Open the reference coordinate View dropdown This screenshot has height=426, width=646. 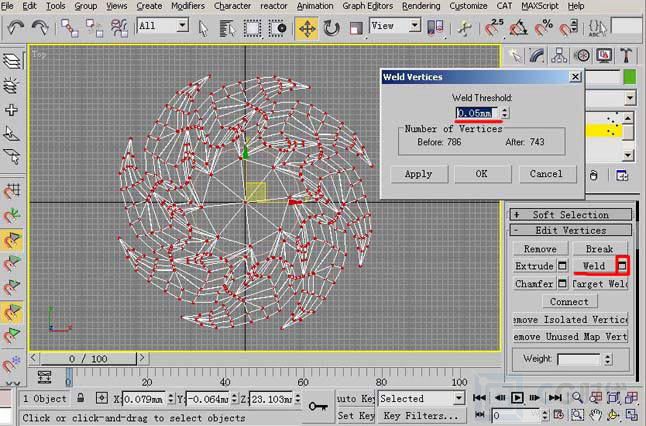[414, 26]
